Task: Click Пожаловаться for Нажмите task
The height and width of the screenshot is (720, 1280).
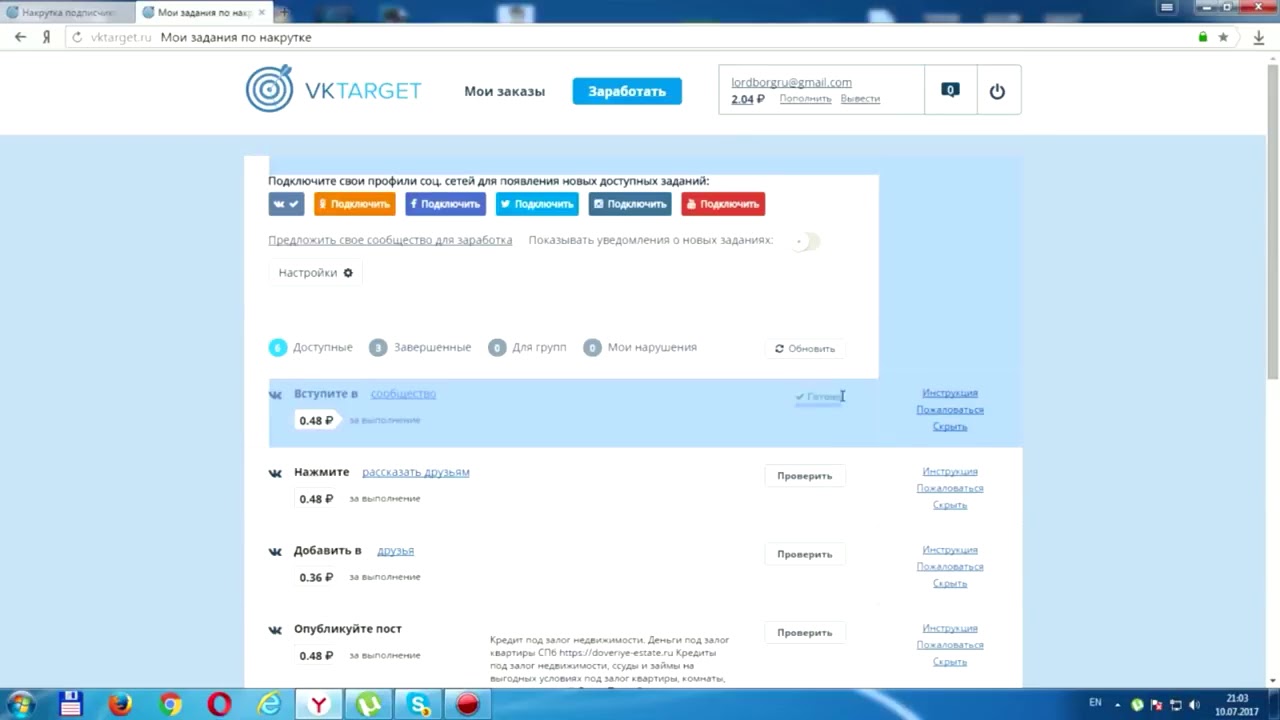Action: click(x=950, y=488)
